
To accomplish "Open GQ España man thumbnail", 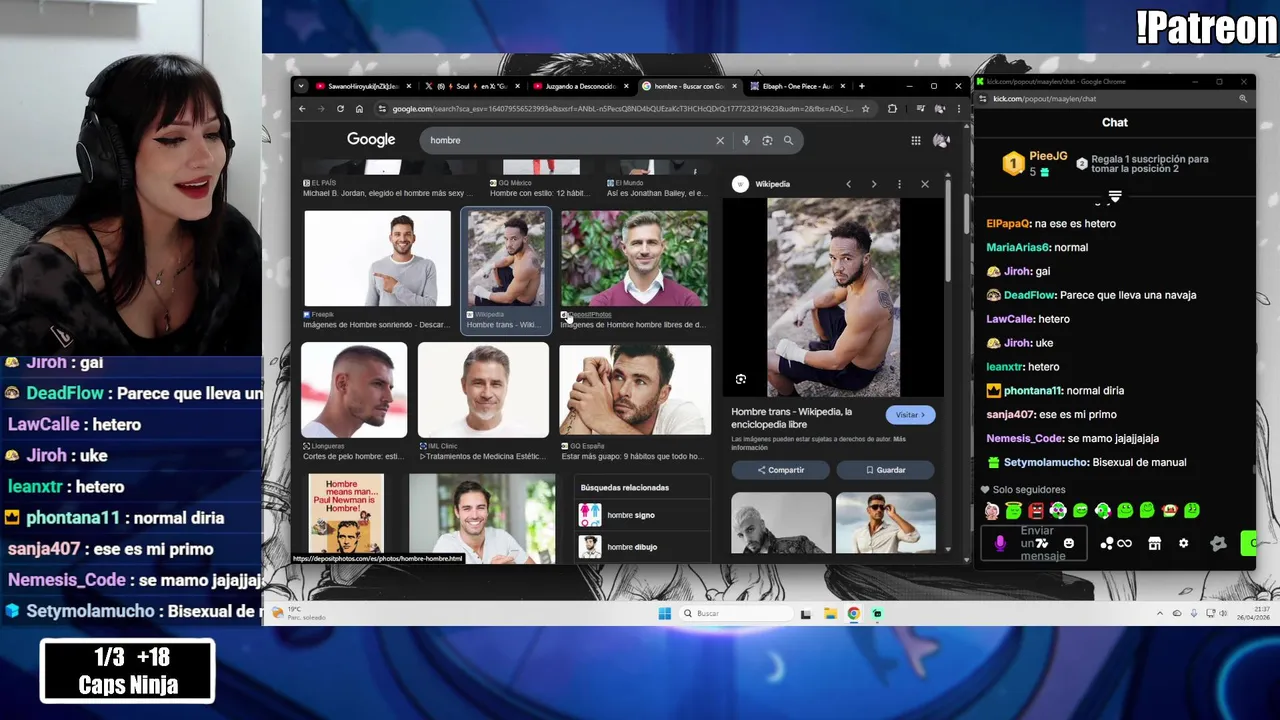I will 635,390.
